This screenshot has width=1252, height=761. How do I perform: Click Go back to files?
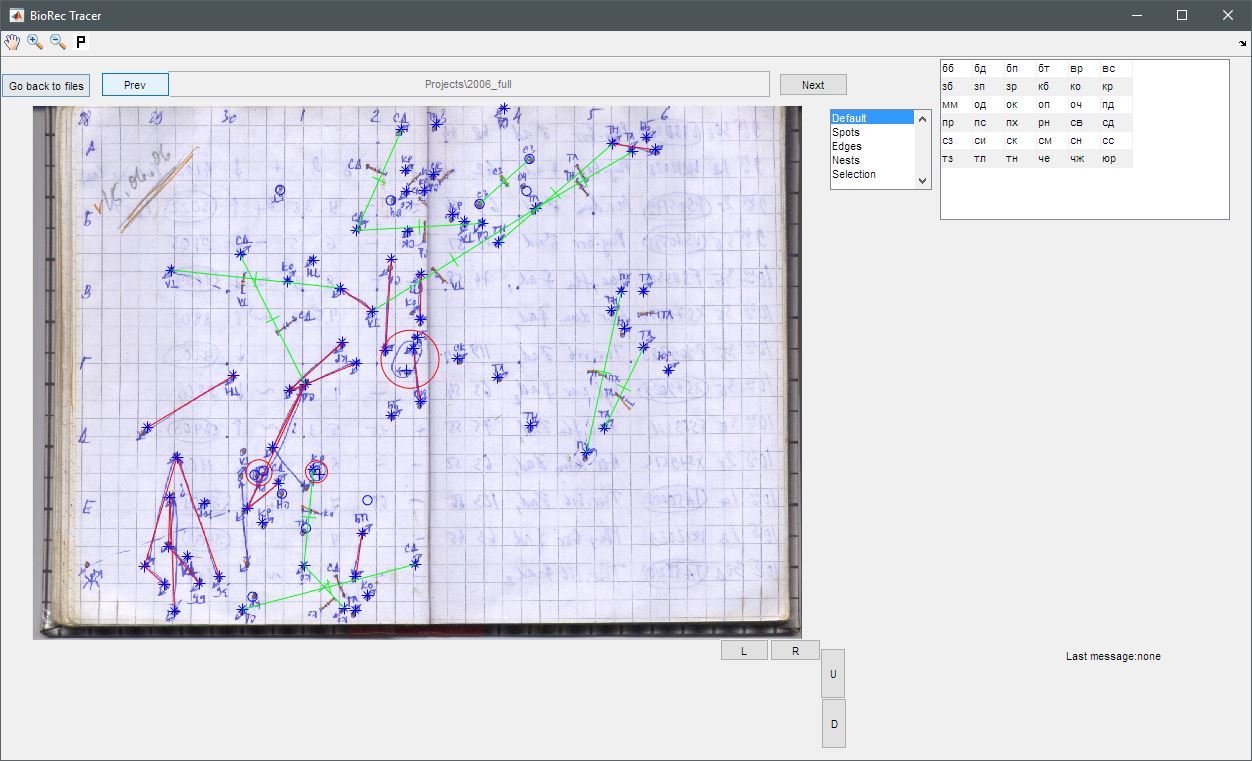click(46, 86)
